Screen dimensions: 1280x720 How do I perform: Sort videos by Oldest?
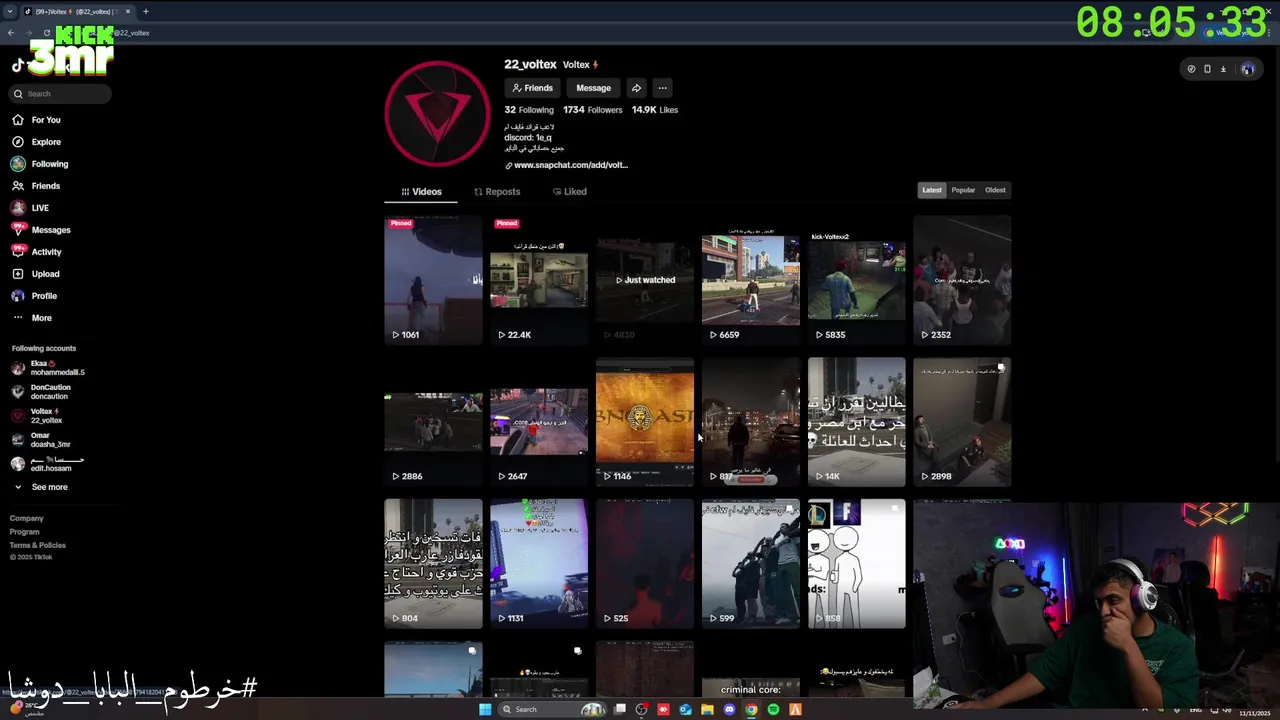click(995, 190)
